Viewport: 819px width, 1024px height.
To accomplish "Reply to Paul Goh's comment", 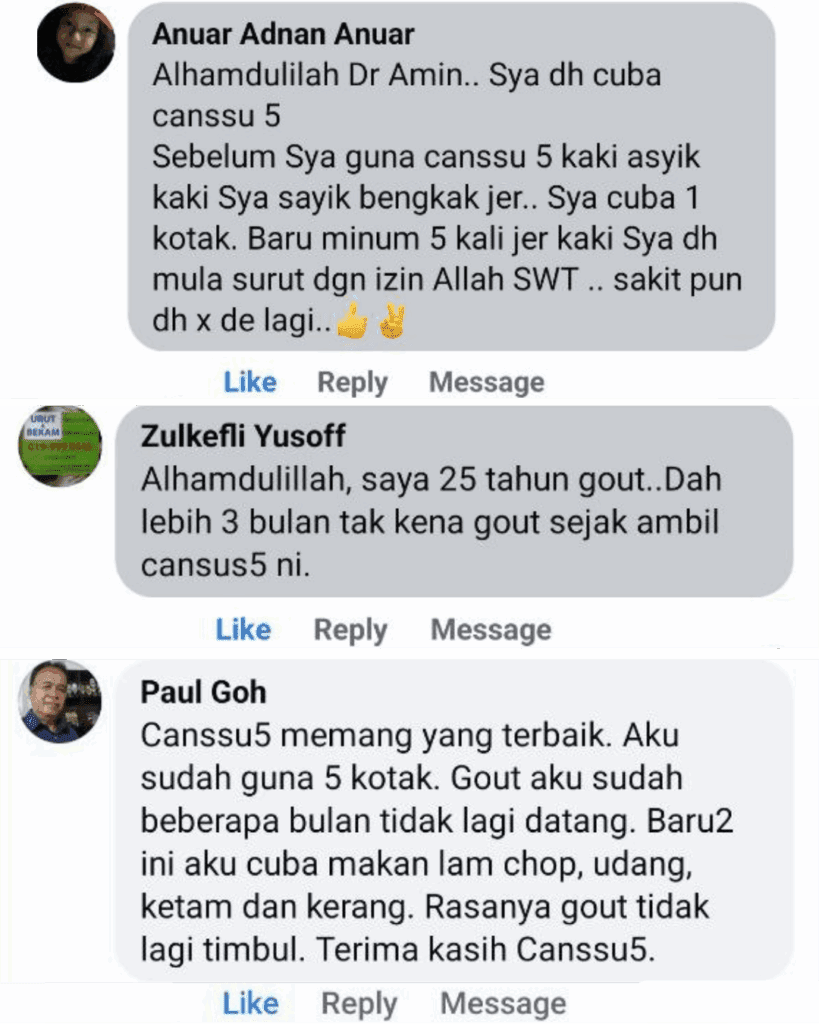I will pyautogui.click(x=359, y=1004).
